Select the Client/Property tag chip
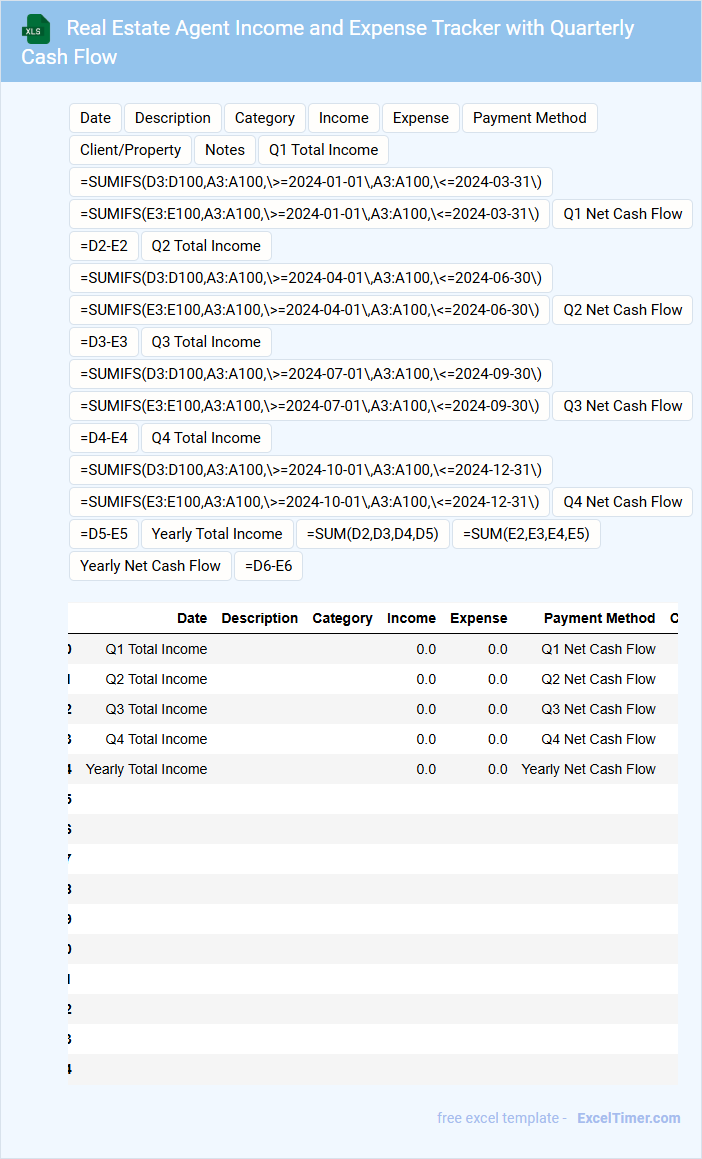 (131, 150)
